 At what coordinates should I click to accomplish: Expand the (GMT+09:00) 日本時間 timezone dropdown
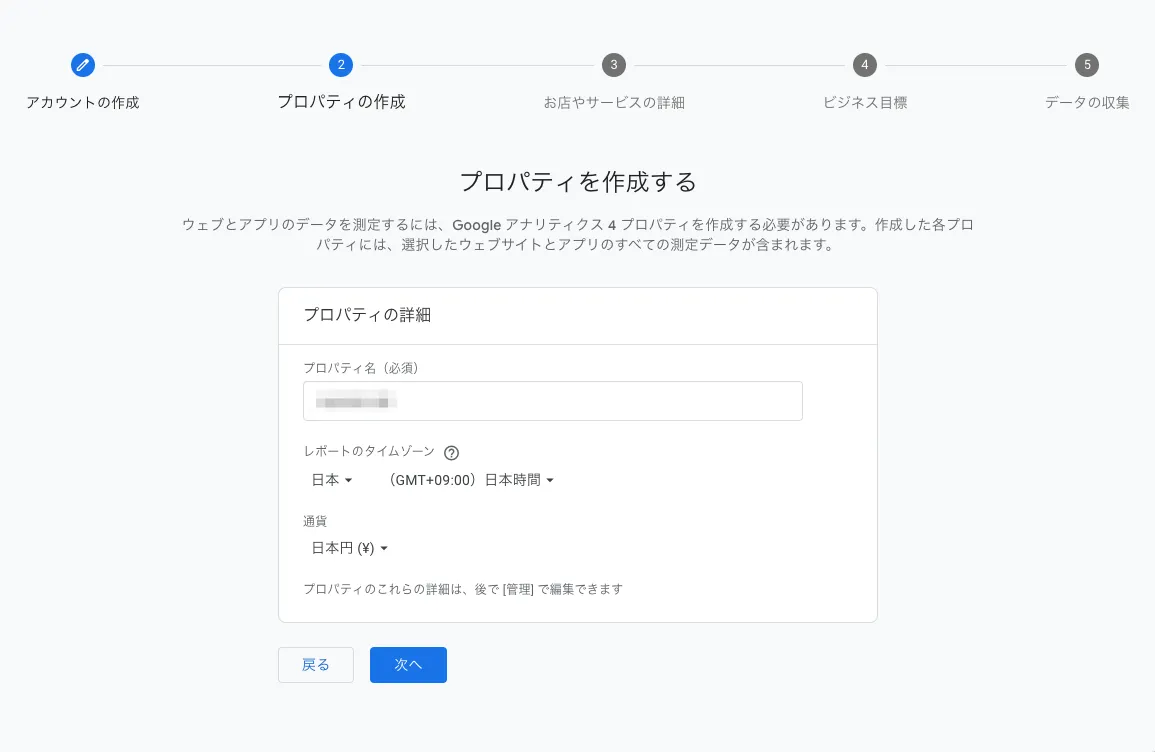coord(472,480)
